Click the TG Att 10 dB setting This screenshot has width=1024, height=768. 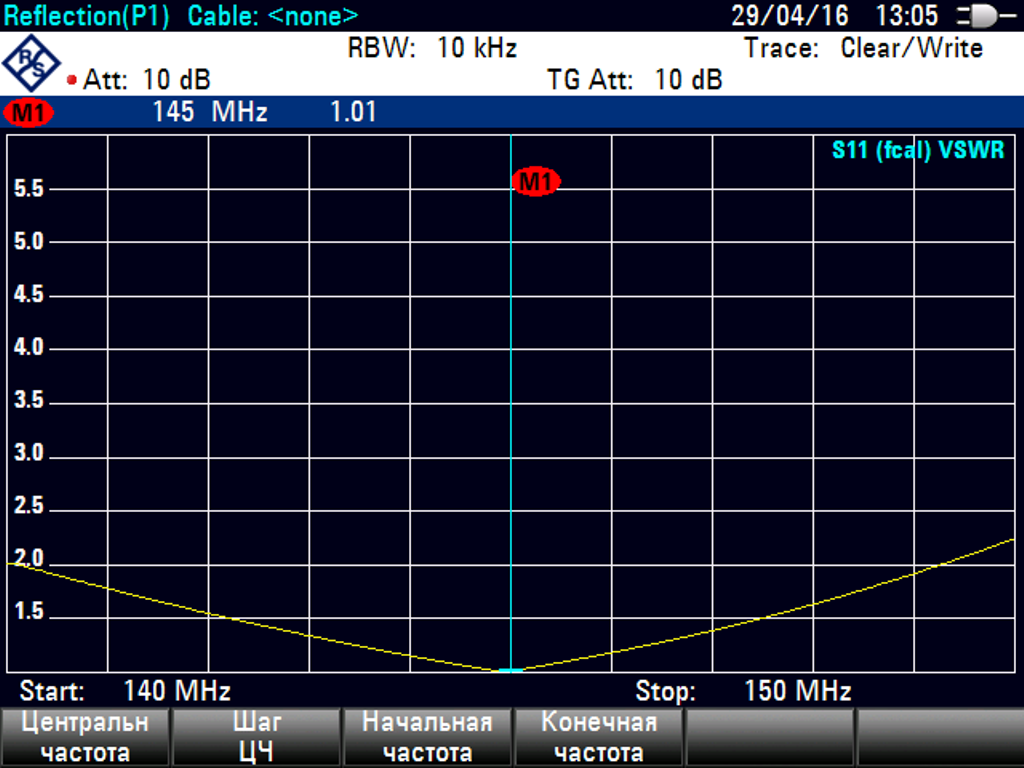point(634,80)
